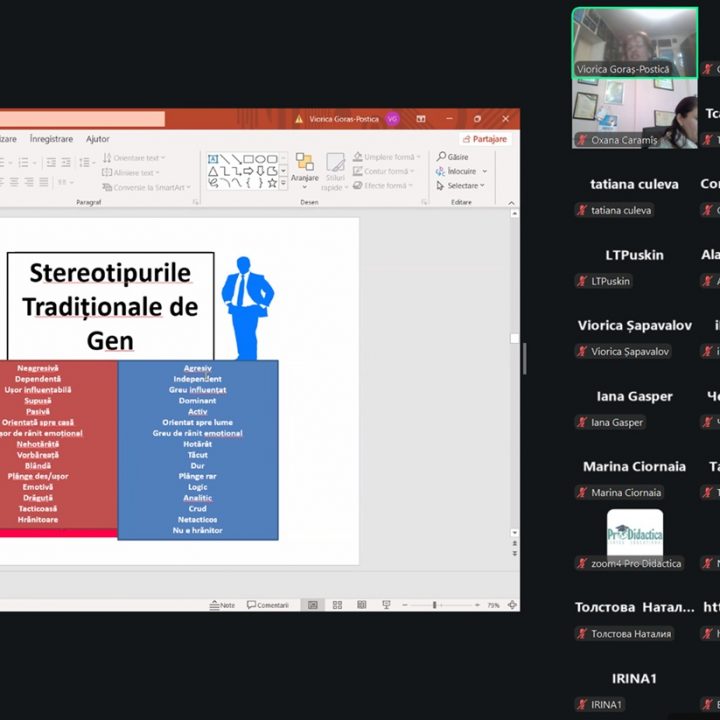Click fit slide to window icon
Viewport: 720px width, 720px height.
coord(513,605)
